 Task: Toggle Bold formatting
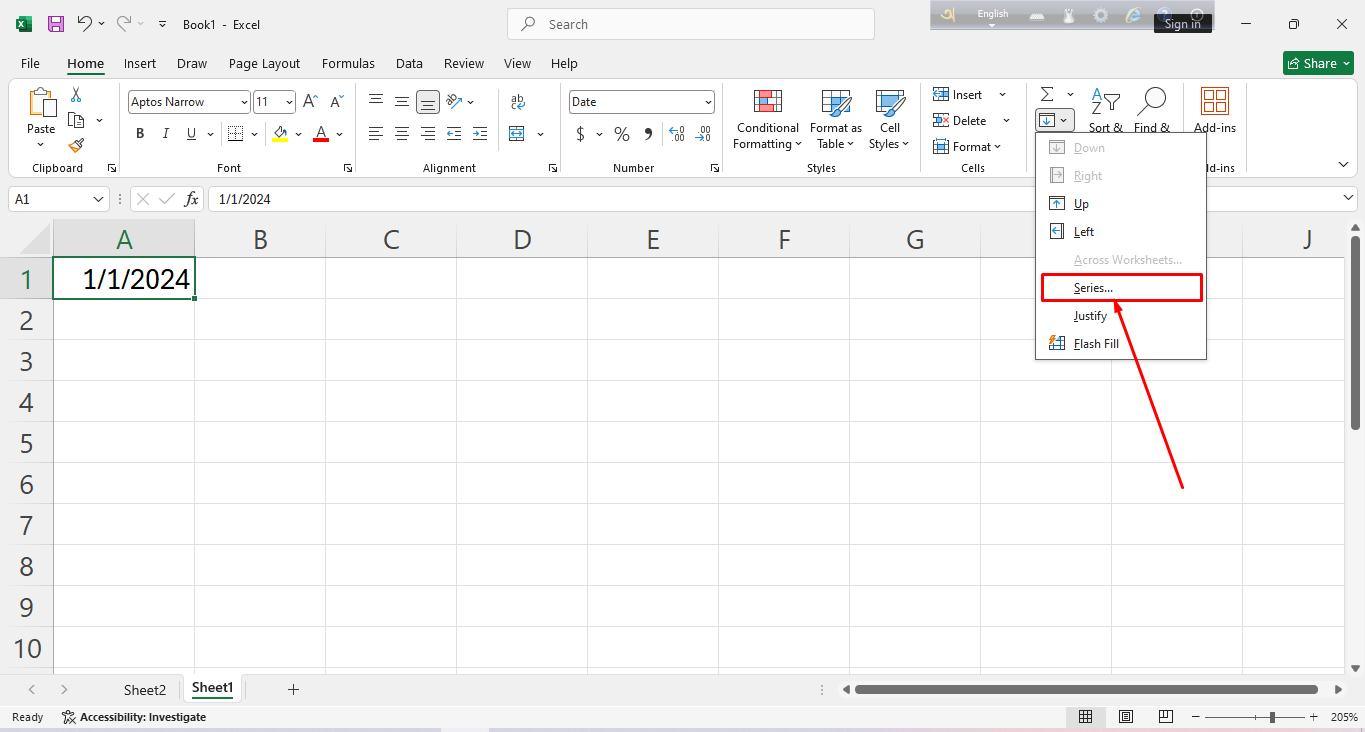[x=140, y=134]
